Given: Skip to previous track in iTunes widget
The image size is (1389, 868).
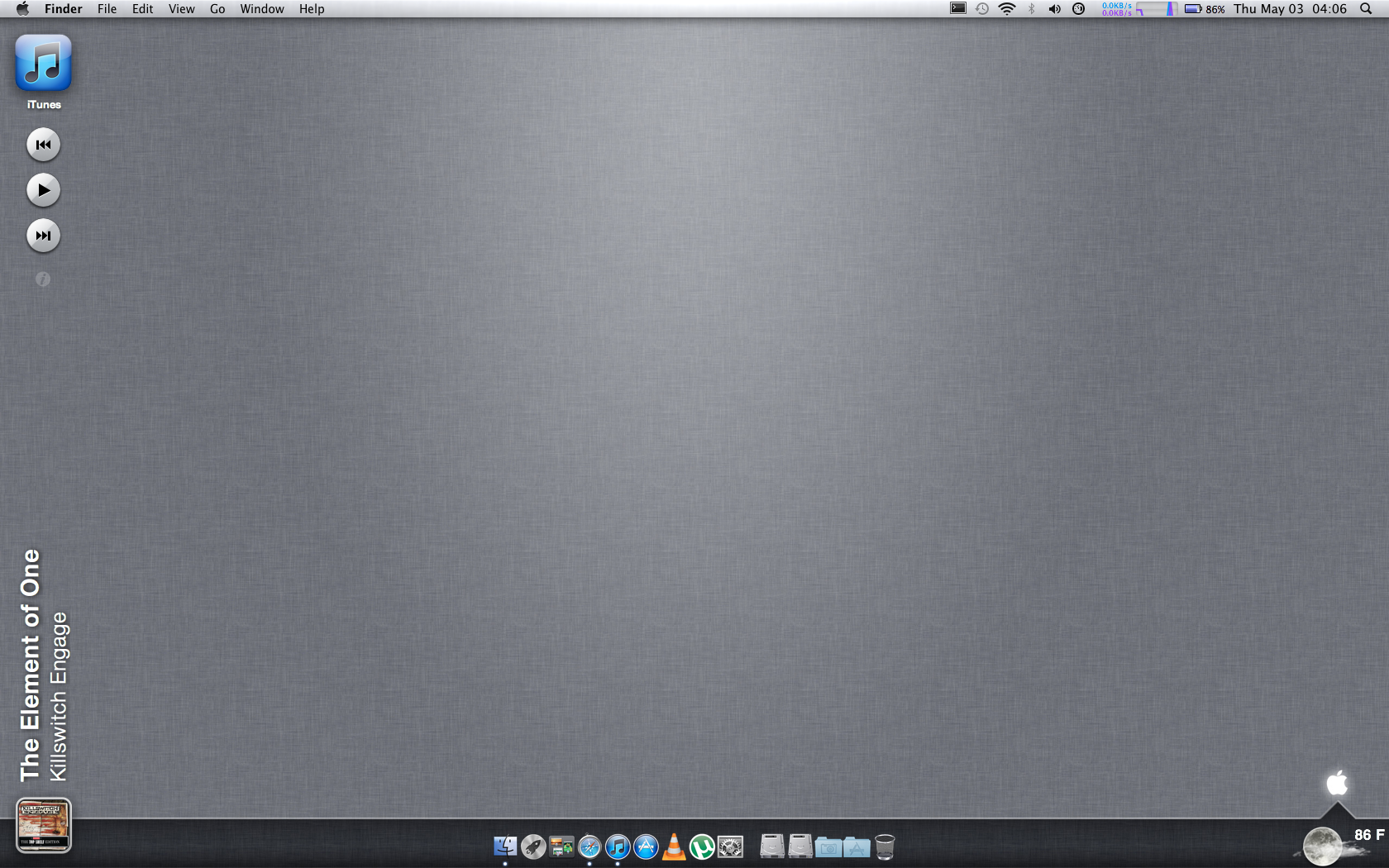Looking at the screenshot, I should (43, 145).
